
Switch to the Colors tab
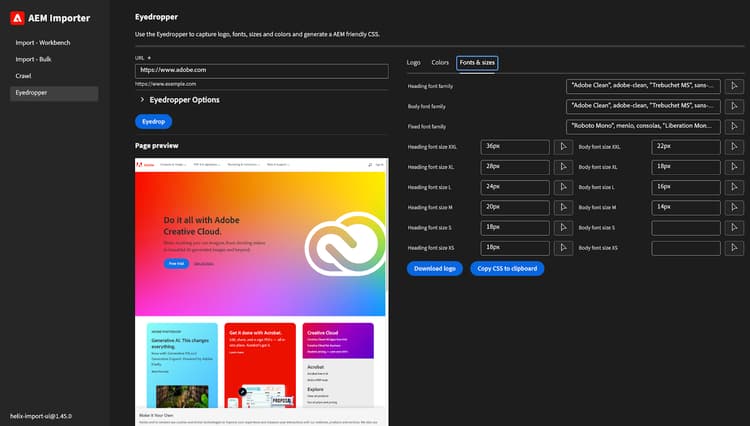click(x=440, y=63)
